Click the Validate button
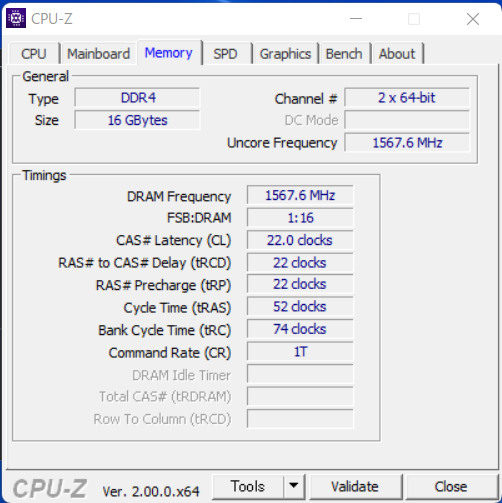Screen dimensions: 502x503 (355, 486)
